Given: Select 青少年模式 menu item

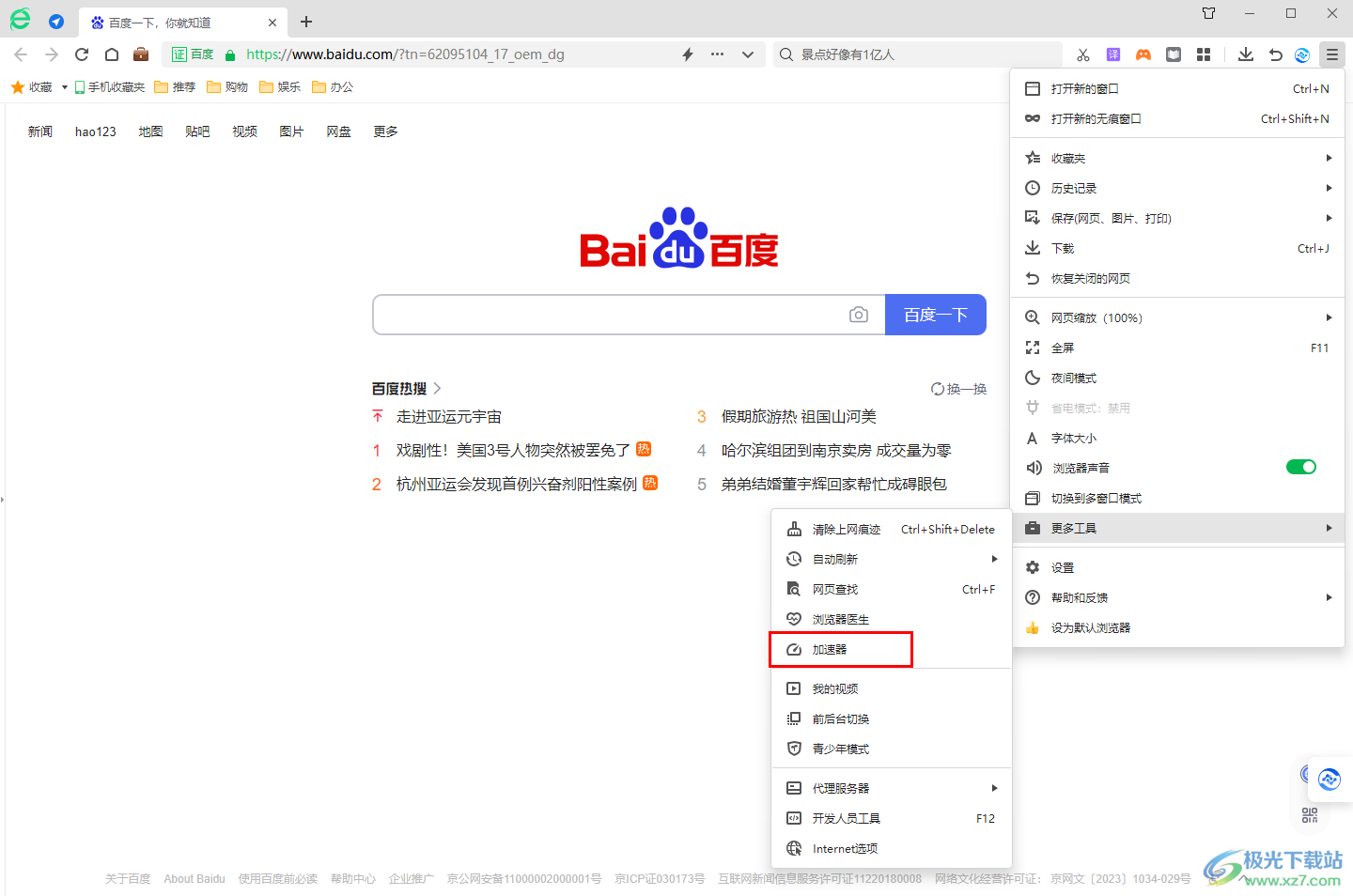Looking at the screenshot, I should tap(891, 749).
